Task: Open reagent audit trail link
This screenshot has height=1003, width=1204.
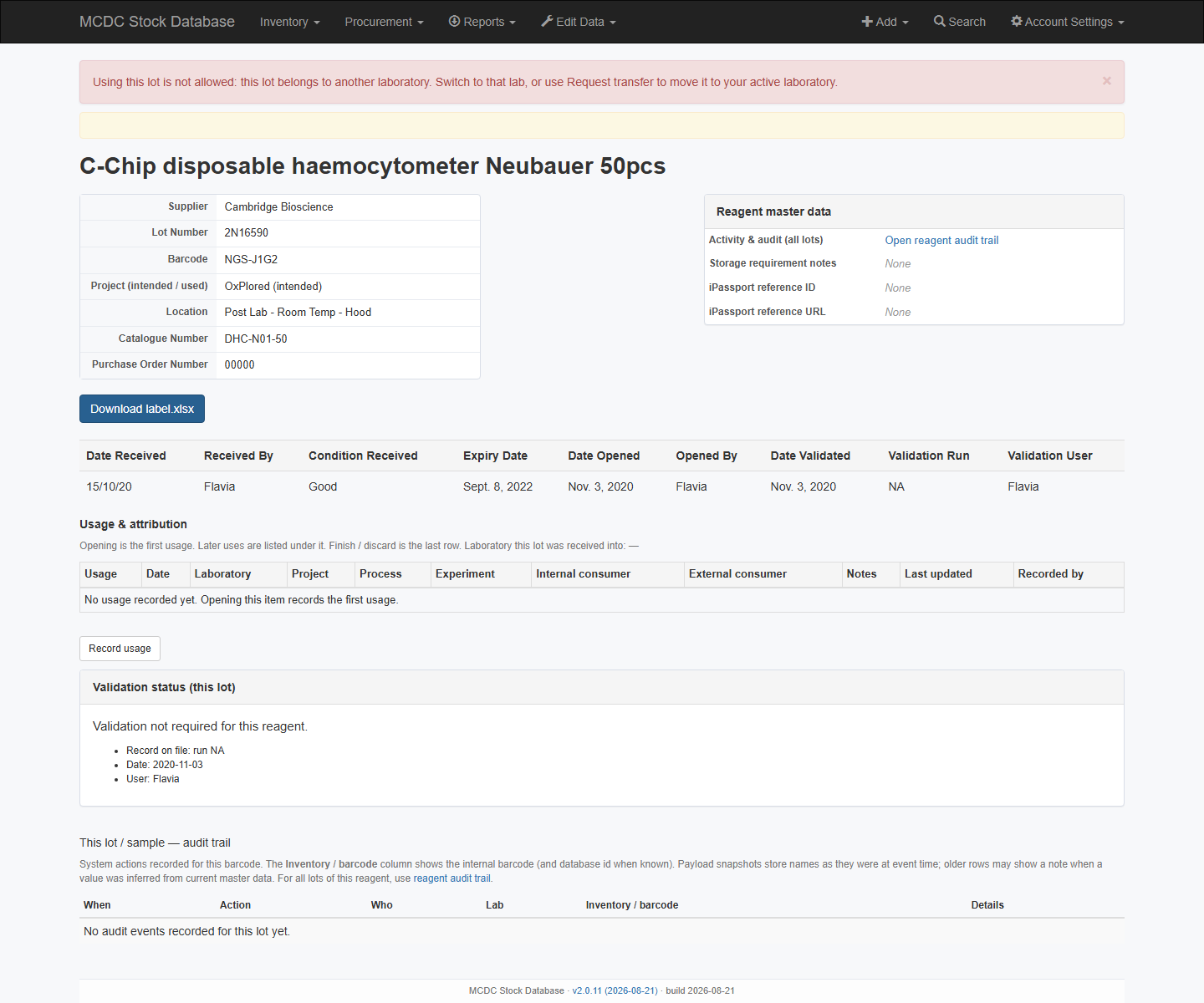Action: (x=941, y=240)
